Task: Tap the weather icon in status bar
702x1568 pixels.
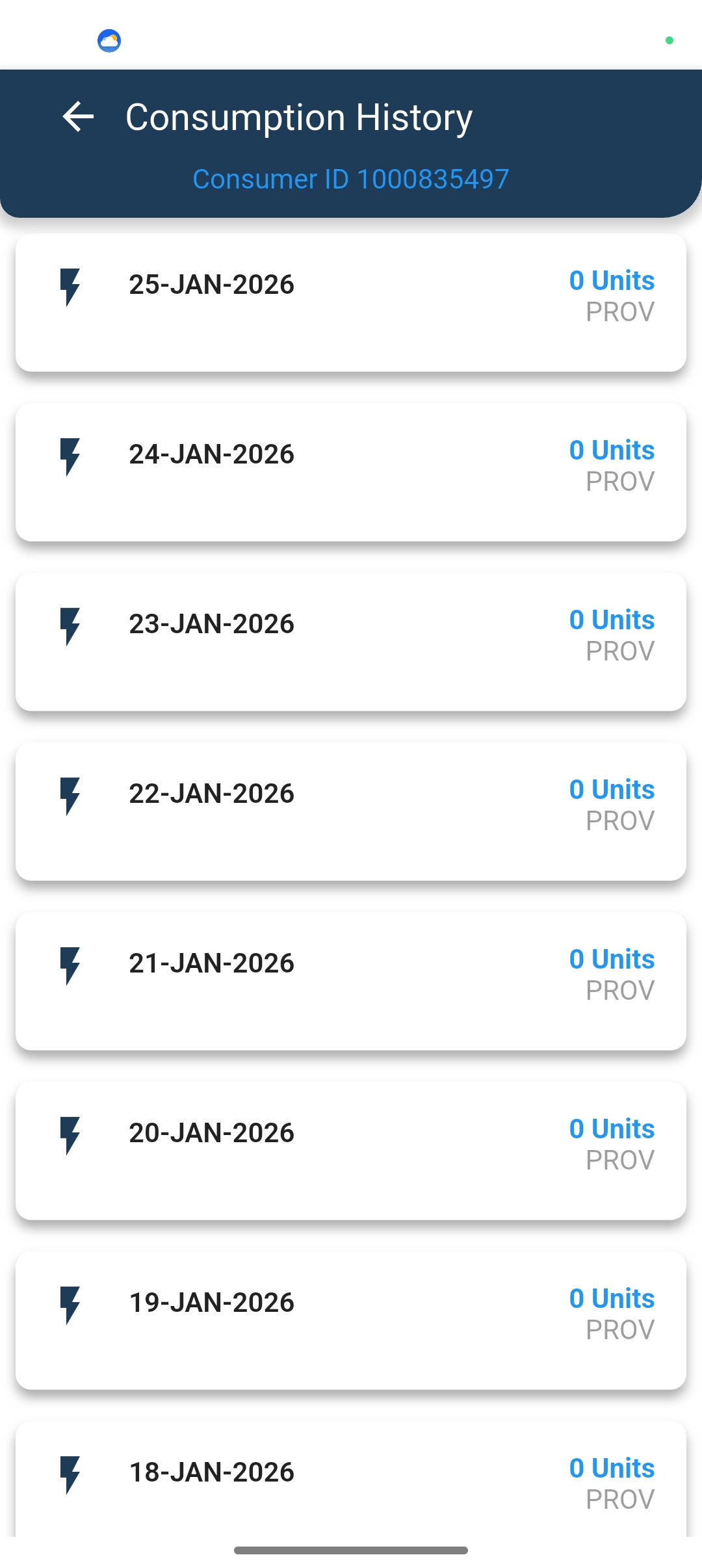Action: (109, 41)
